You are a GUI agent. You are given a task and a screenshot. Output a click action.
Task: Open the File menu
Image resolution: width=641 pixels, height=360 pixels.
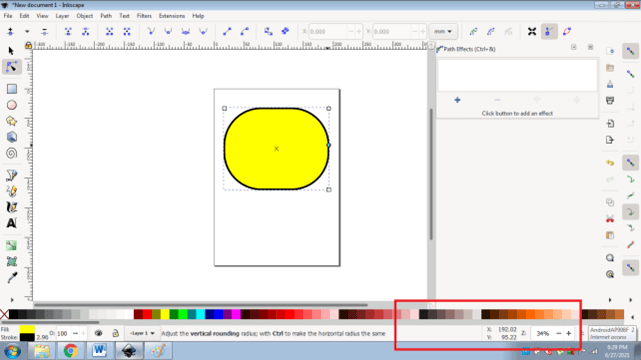pos(8,16)
